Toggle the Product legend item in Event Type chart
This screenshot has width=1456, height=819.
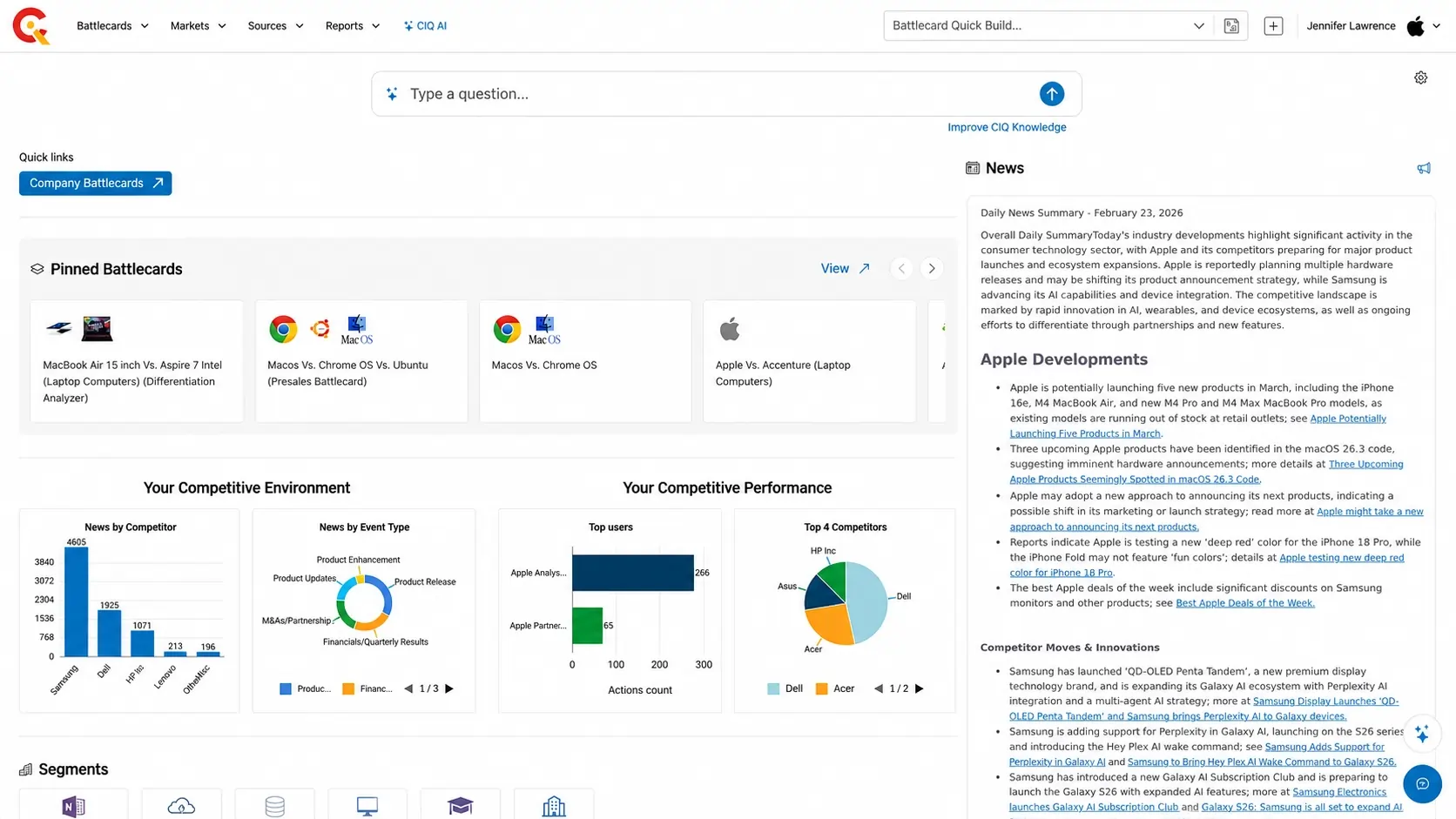(x=305, y=688)
